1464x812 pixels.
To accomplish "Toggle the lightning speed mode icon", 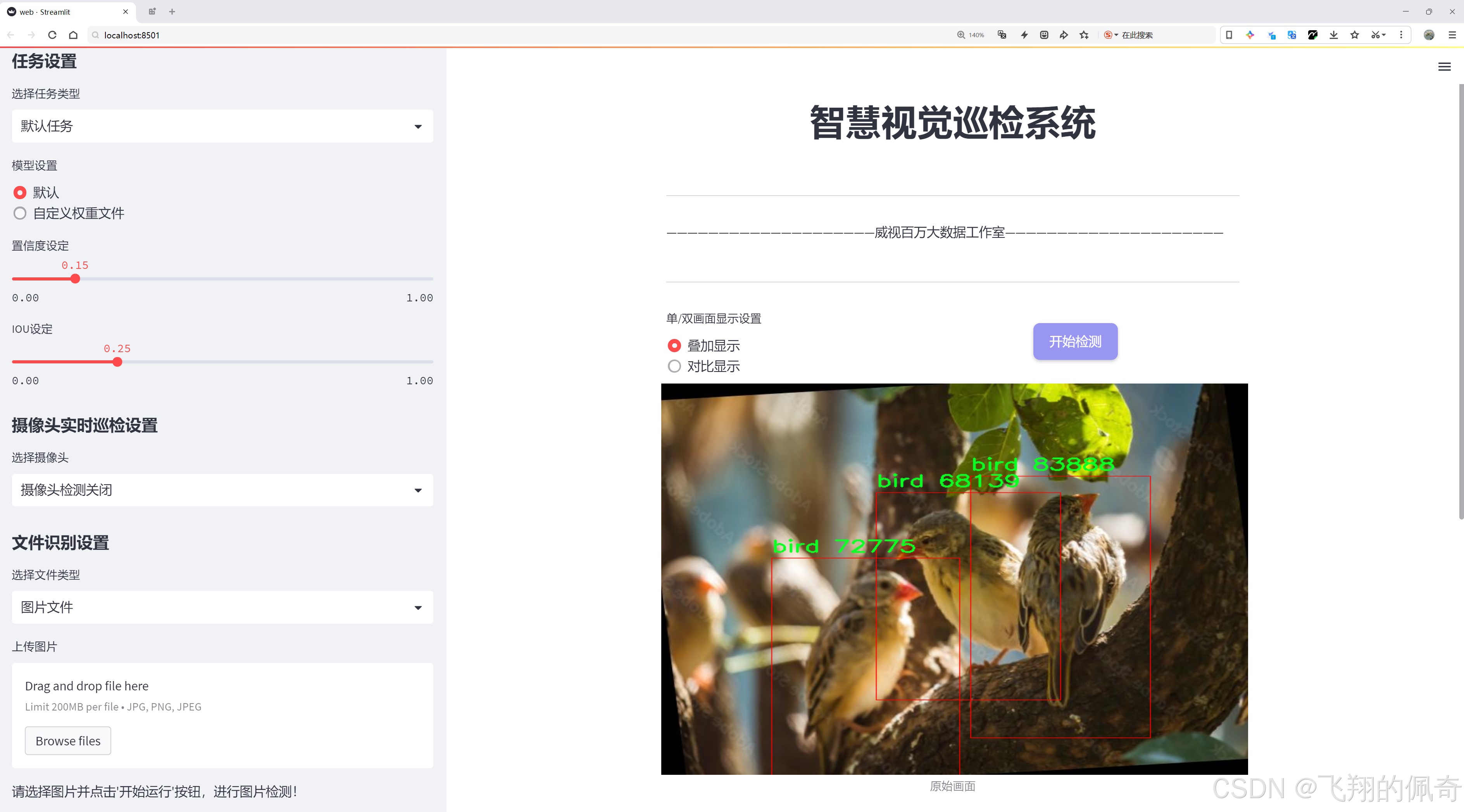I will [1024, 34].
